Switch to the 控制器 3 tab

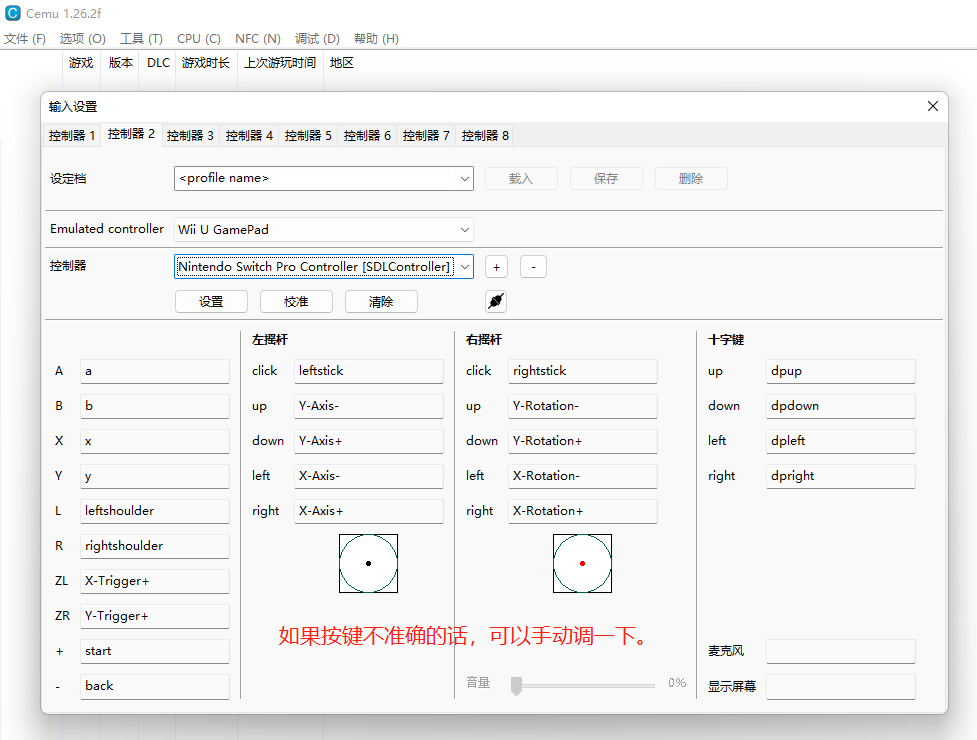pyautogui.click(x=189, y=134)
